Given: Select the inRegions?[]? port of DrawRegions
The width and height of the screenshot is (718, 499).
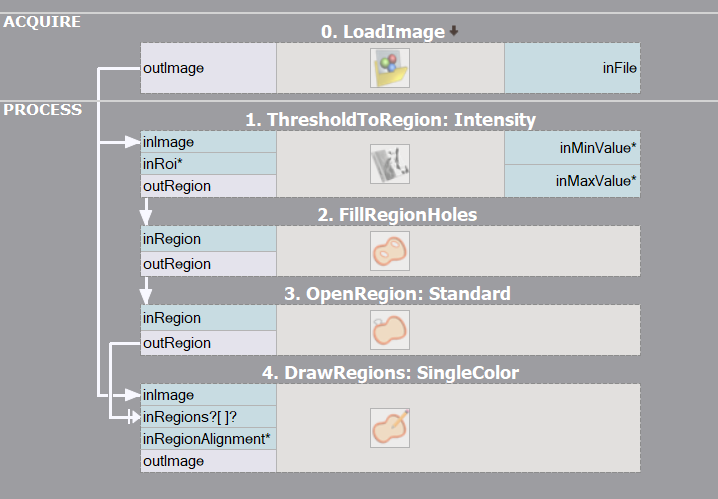Looking at the screenshot, I should coord(208,417).
